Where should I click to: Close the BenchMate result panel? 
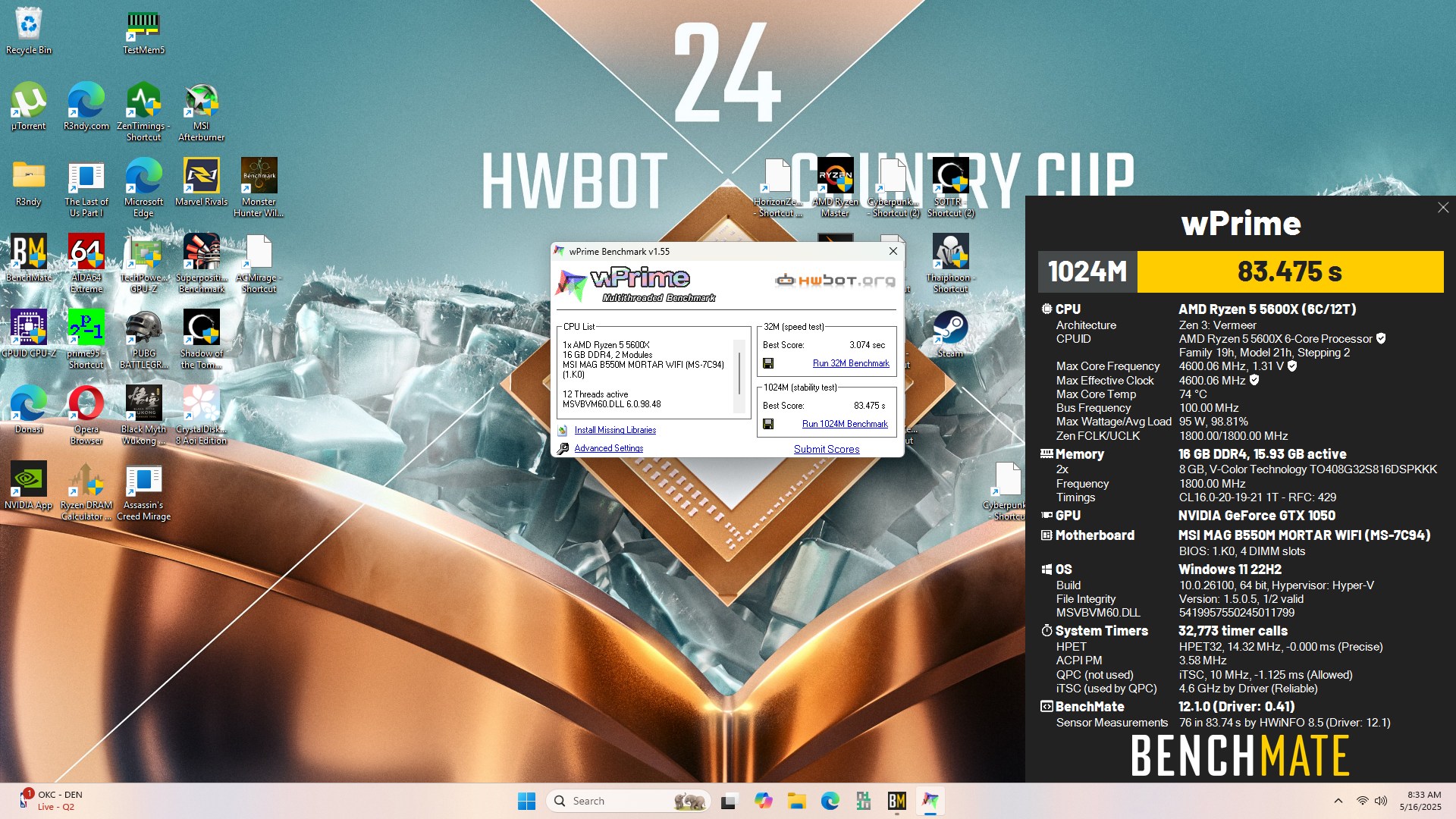[x=1443, y=207]
